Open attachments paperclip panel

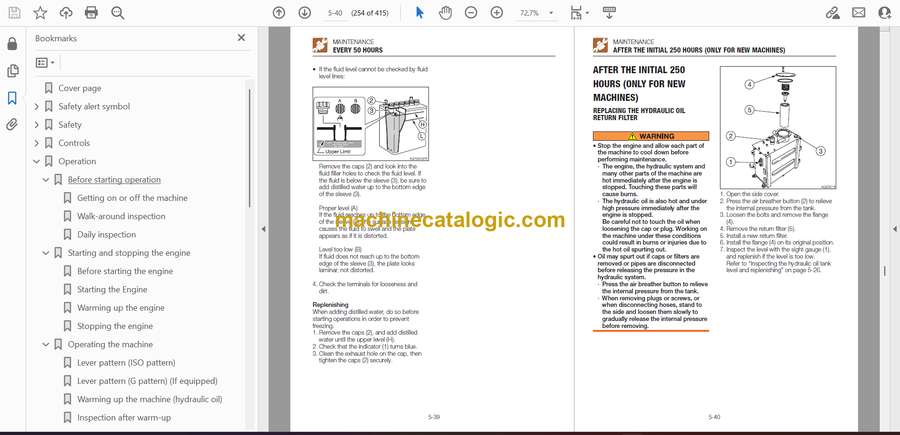[12, 125]
